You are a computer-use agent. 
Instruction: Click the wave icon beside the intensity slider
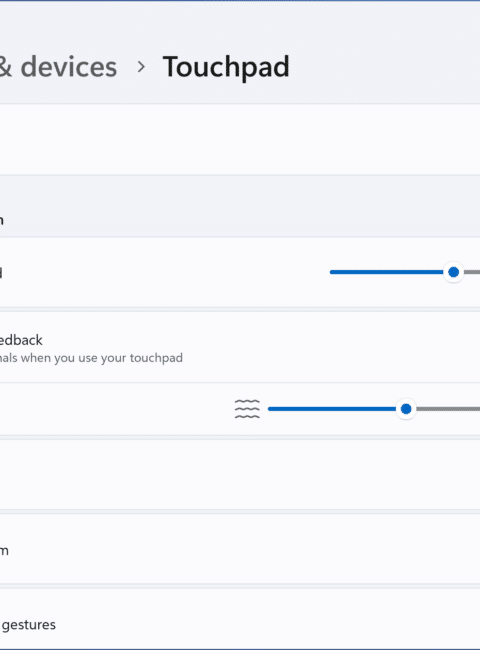coord(247,409)
